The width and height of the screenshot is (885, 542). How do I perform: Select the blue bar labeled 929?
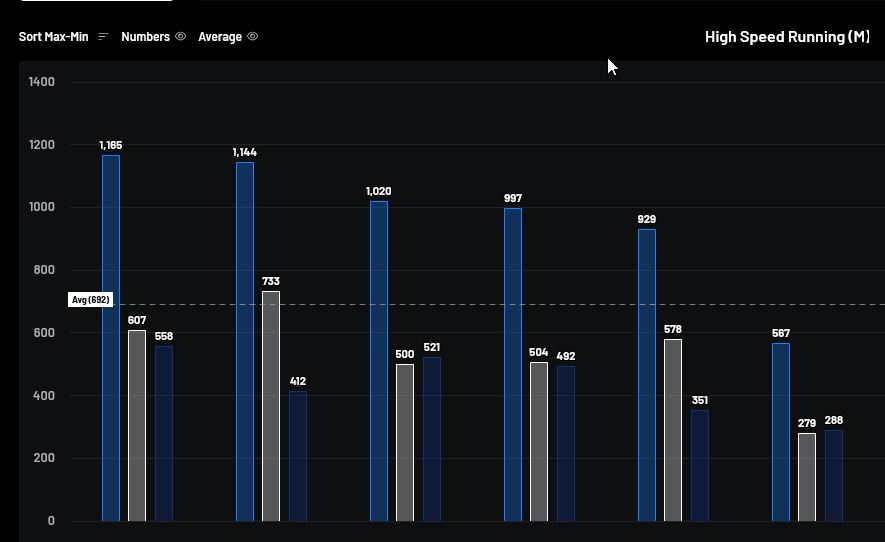[x=647, y=375]
